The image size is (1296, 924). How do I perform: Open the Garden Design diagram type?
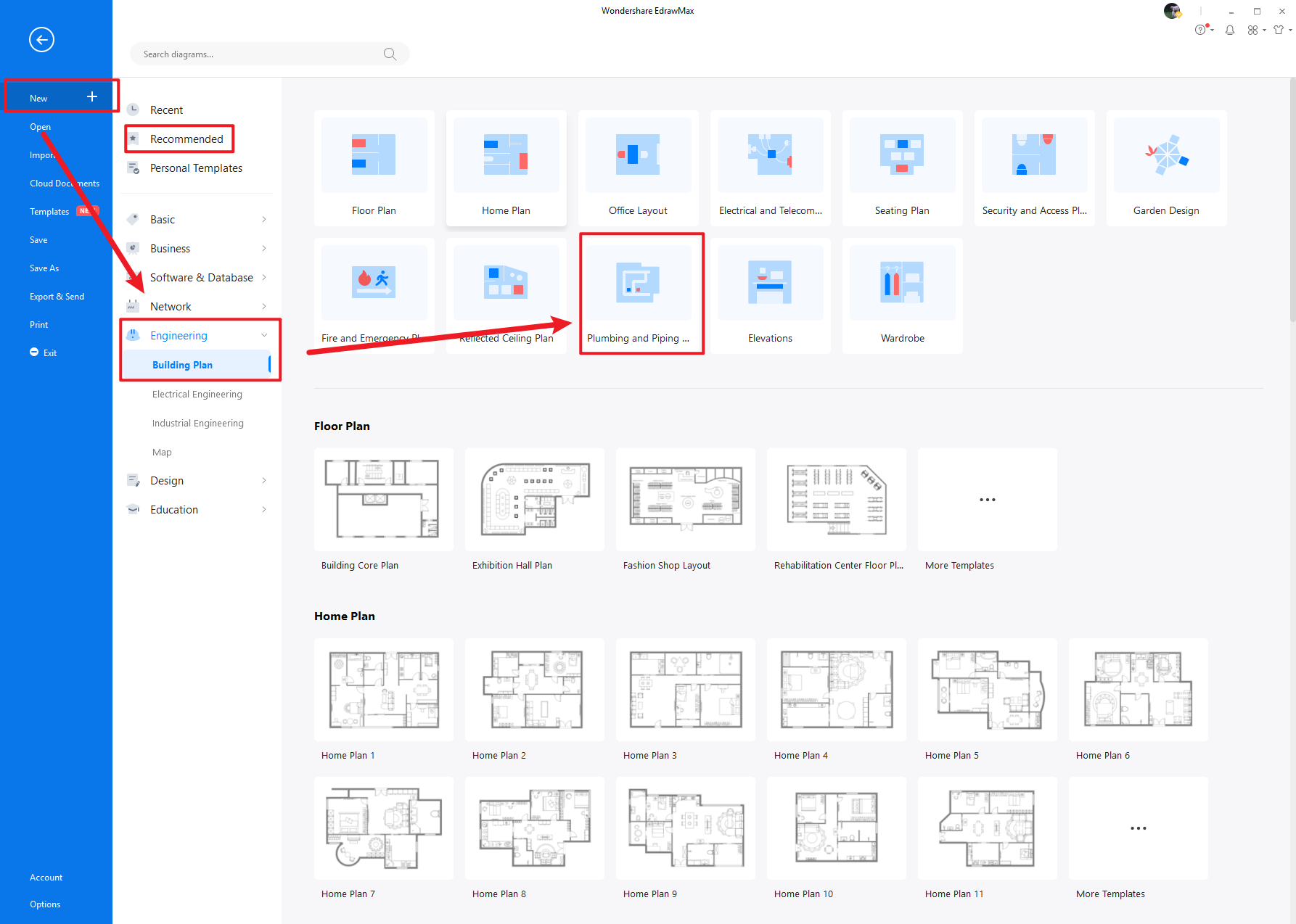coord(1167,168)
